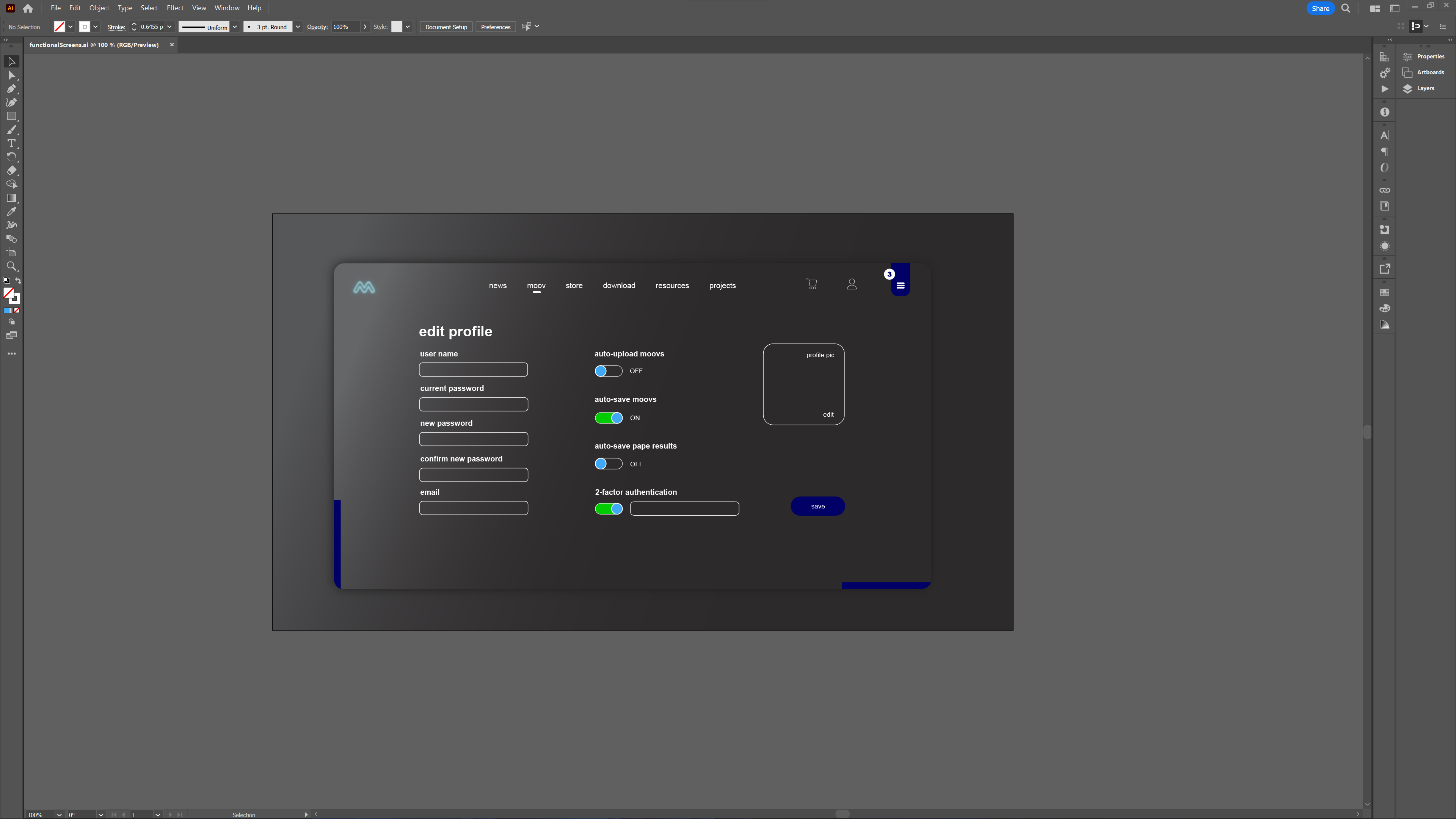Image resolution: width=1456 pixels, height=819 pixels.
Task: Open 3 pt. Round brush dropdown
Action: click(297, 27)
